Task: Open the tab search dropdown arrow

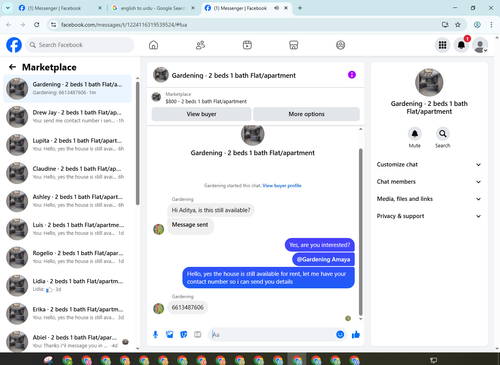Action: coord(8,8)
